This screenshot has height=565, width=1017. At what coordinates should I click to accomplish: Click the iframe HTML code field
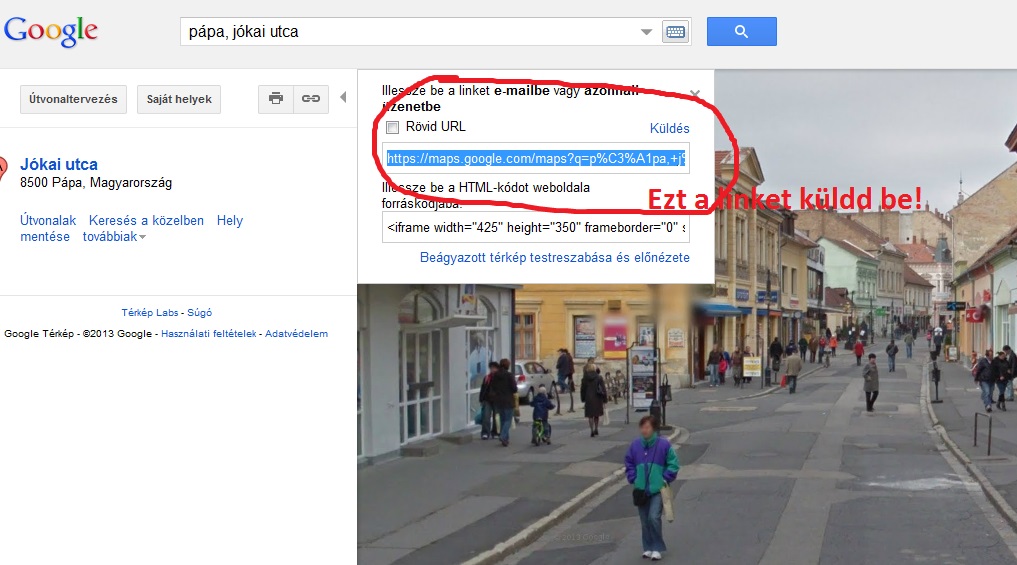tap(536, 228)
